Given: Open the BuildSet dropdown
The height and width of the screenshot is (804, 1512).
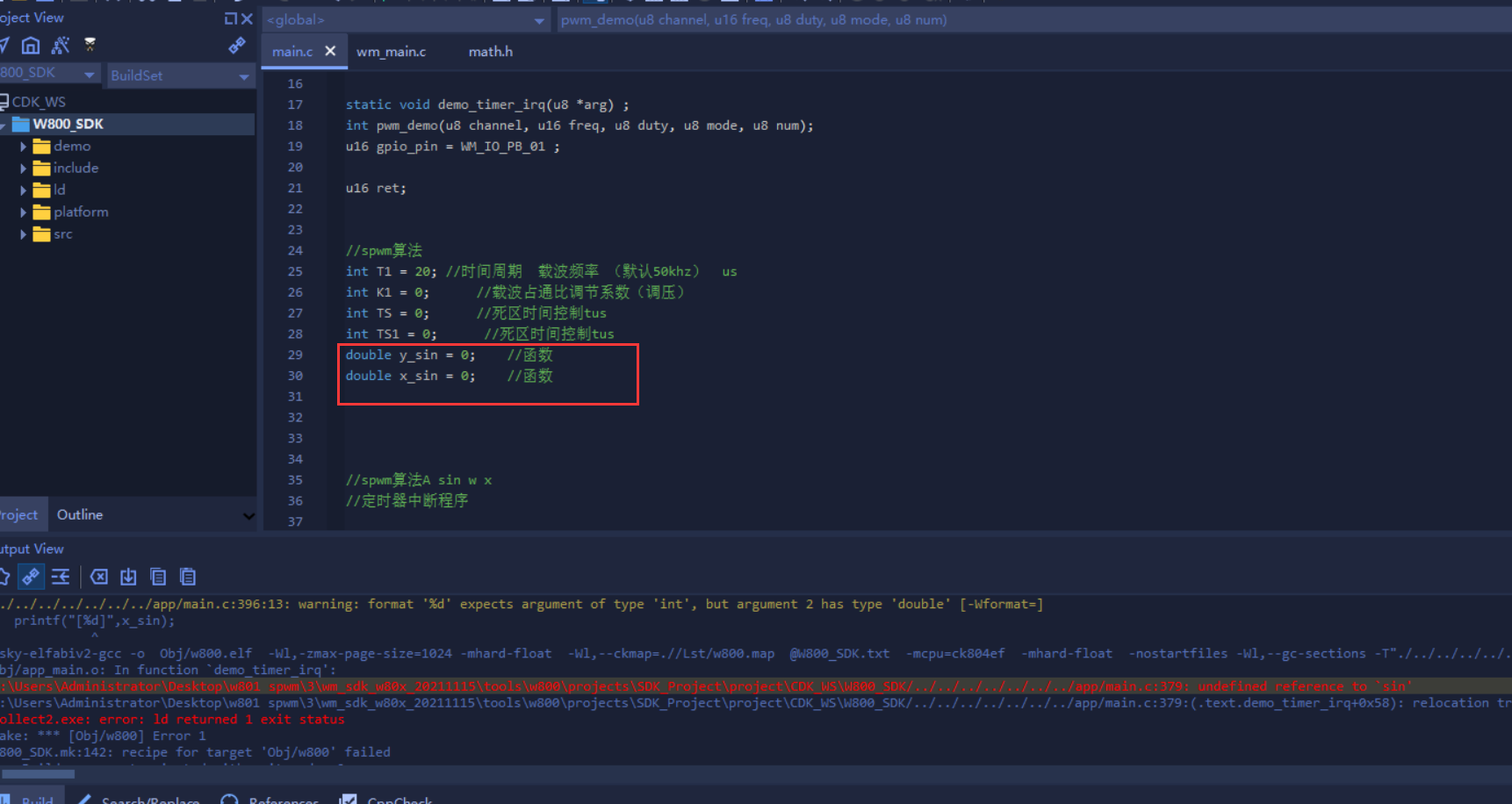Looking at the screenshot, I should coord(179,75).
